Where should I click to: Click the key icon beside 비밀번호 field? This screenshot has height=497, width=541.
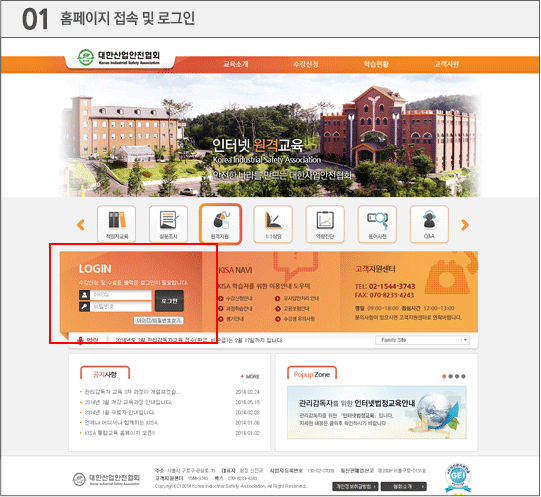[x=84, y=306]
